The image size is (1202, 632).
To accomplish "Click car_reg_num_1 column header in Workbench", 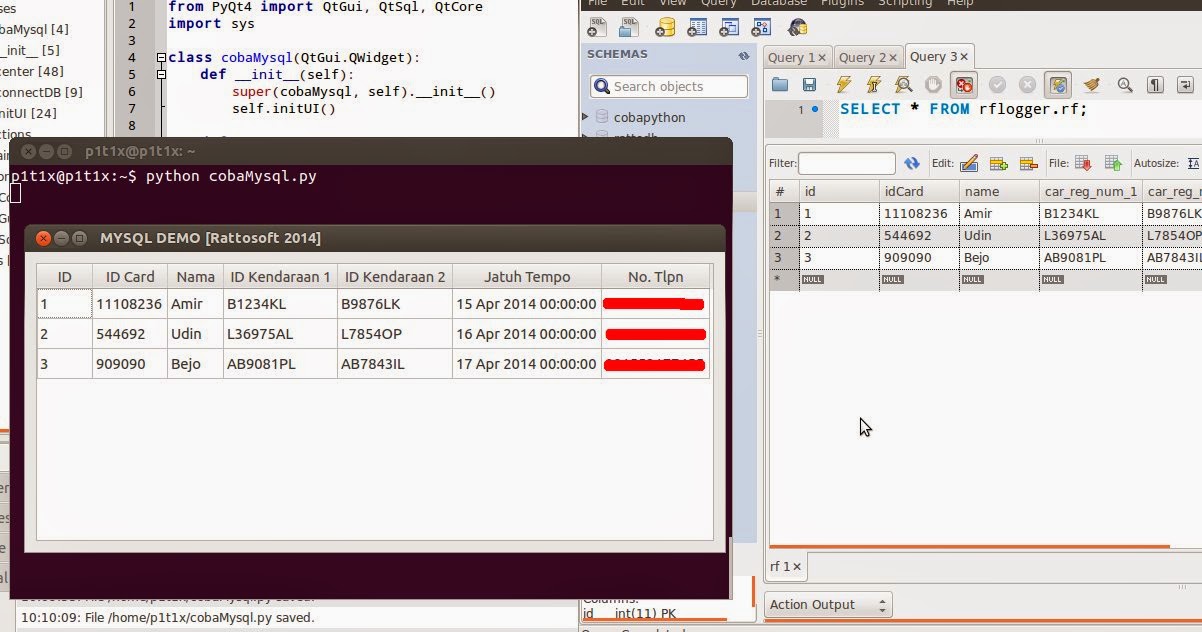I will 1090,191.
